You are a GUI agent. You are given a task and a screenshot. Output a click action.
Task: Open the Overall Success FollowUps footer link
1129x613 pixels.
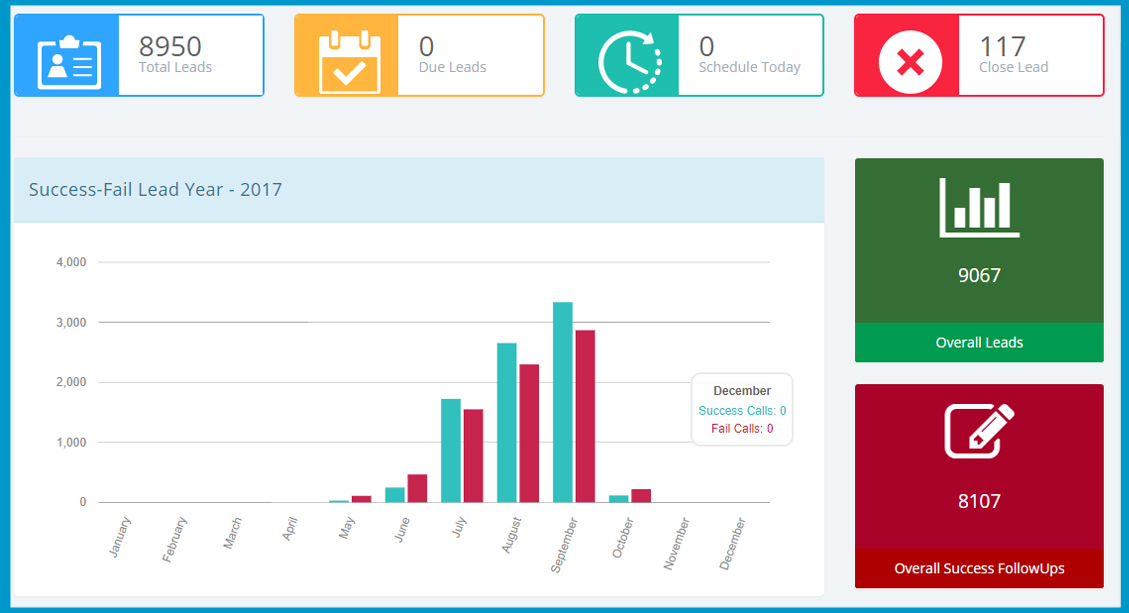tap(979, 568)
